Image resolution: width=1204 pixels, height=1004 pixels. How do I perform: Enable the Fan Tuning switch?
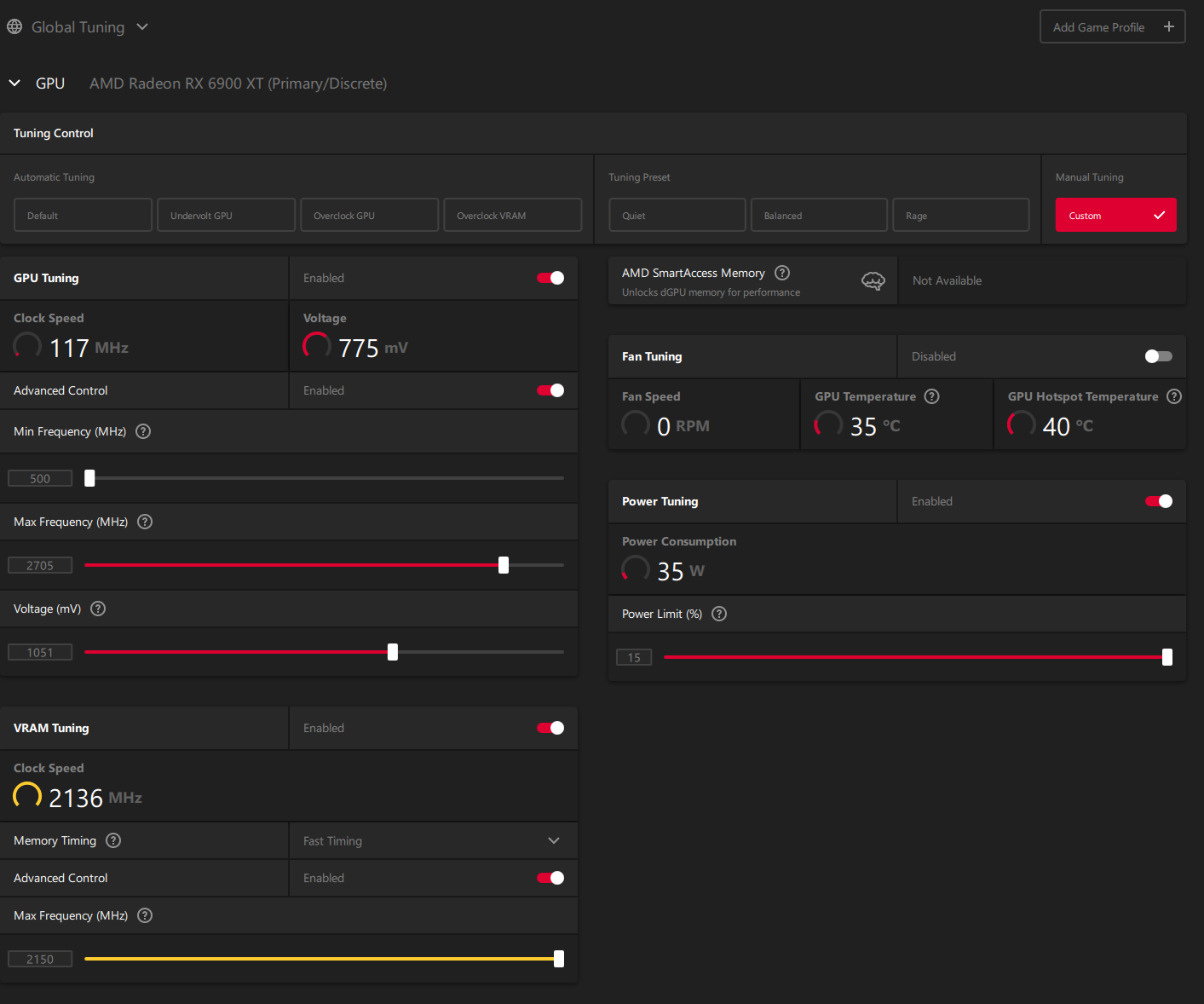(x=1159, y=356)
